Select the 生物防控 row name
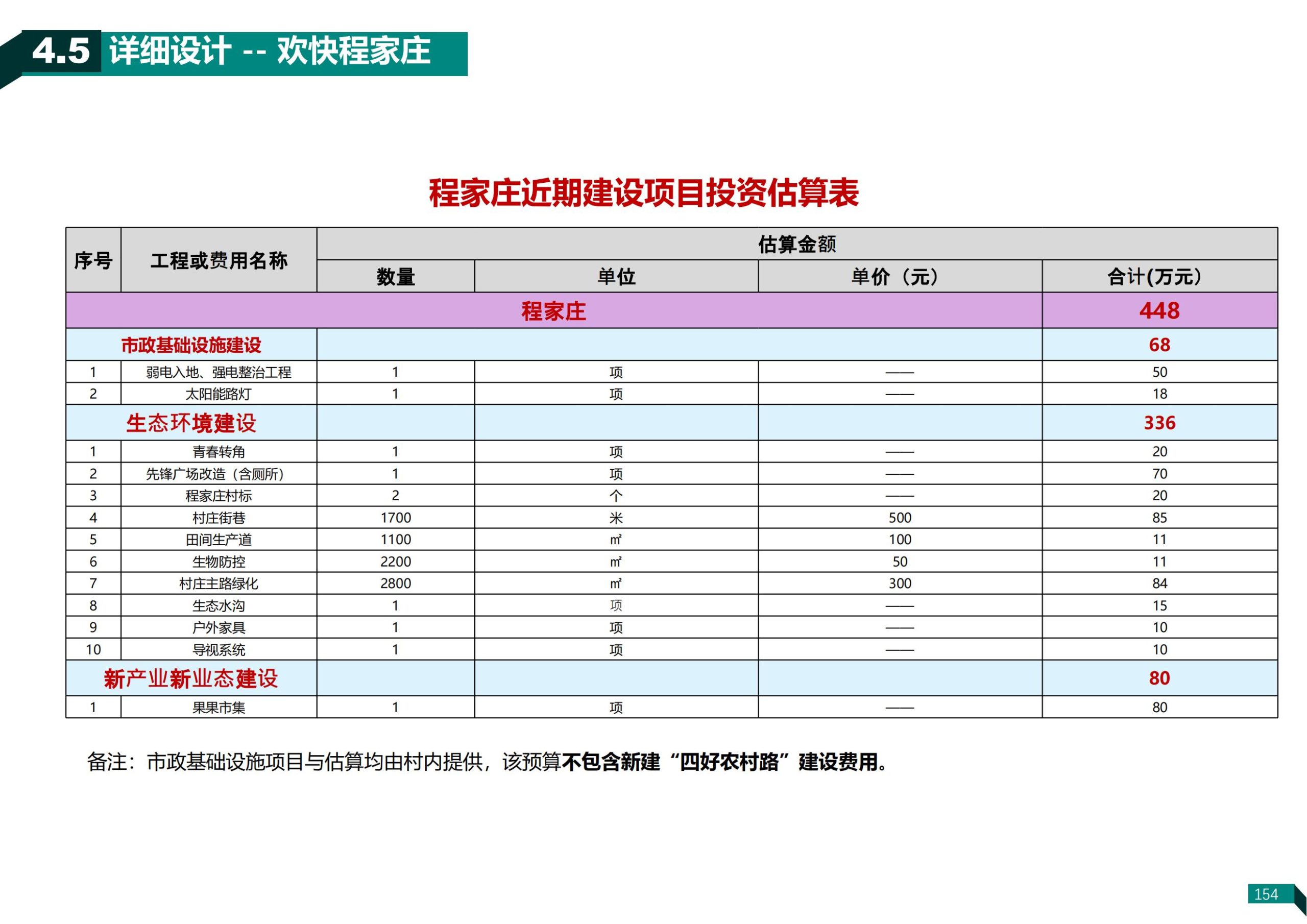 tap(219, 562)
